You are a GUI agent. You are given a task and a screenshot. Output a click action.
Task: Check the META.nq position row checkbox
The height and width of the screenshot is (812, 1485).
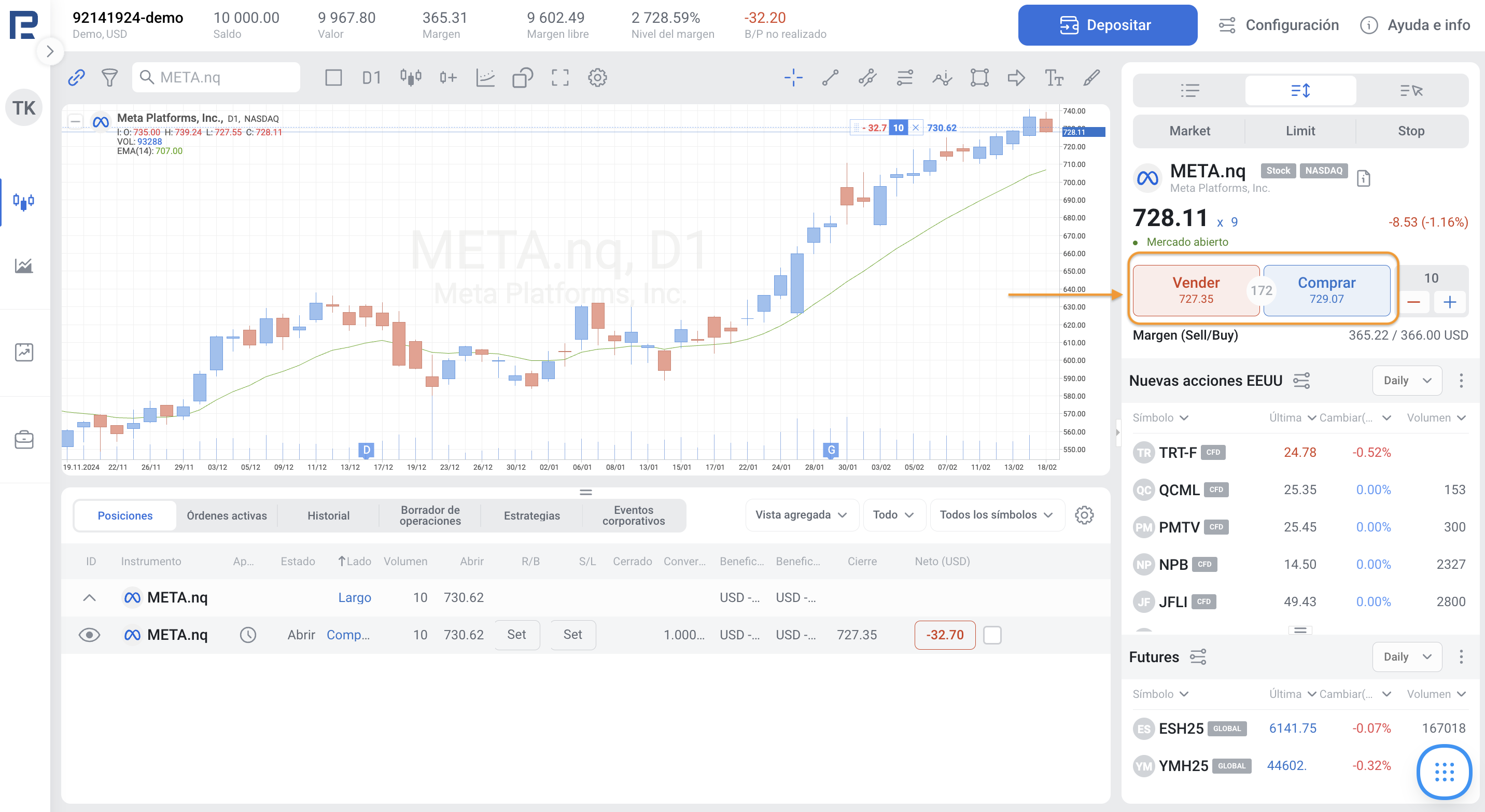point(991,635)
